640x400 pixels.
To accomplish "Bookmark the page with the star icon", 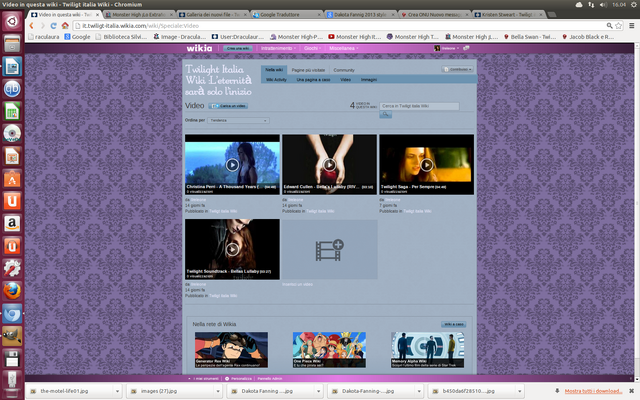I will [x=618, y=25].
